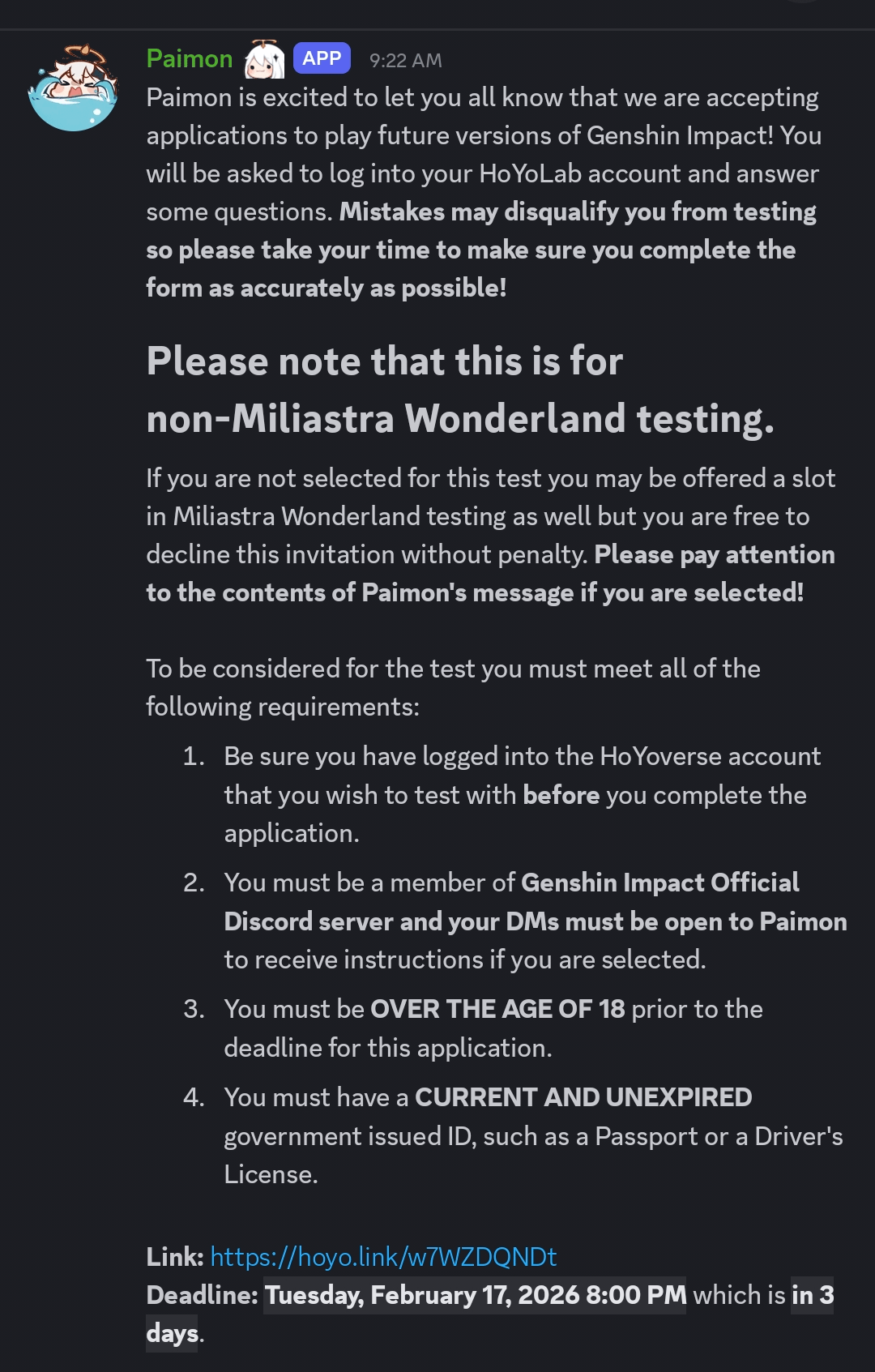Viewport: 875px width, 1372px height.
Task: Click the 'in 3 days' relative timestamp
Action: point(812,1295)
